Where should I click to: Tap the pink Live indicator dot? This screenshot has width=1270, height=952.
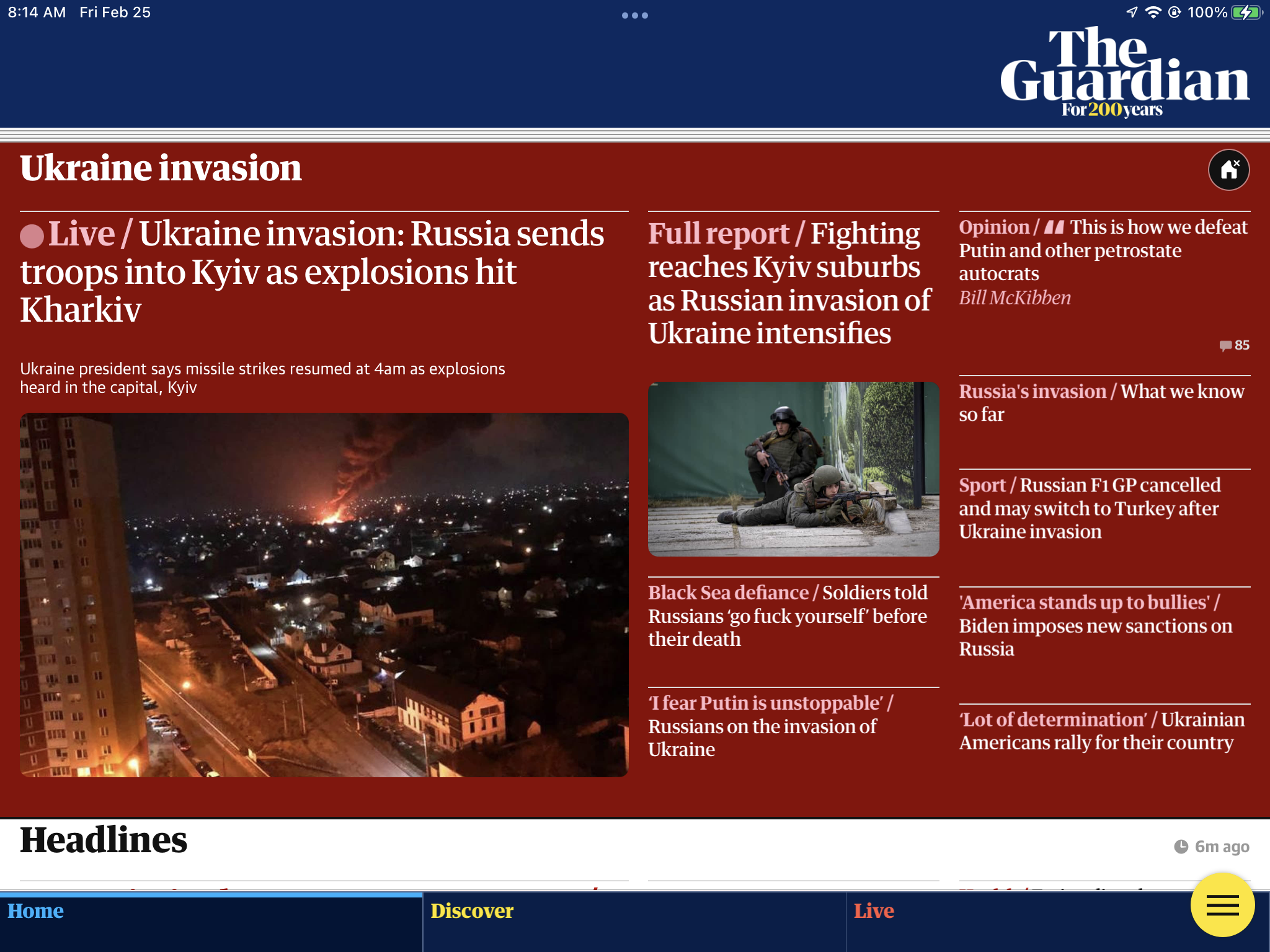tap(32, 236)
